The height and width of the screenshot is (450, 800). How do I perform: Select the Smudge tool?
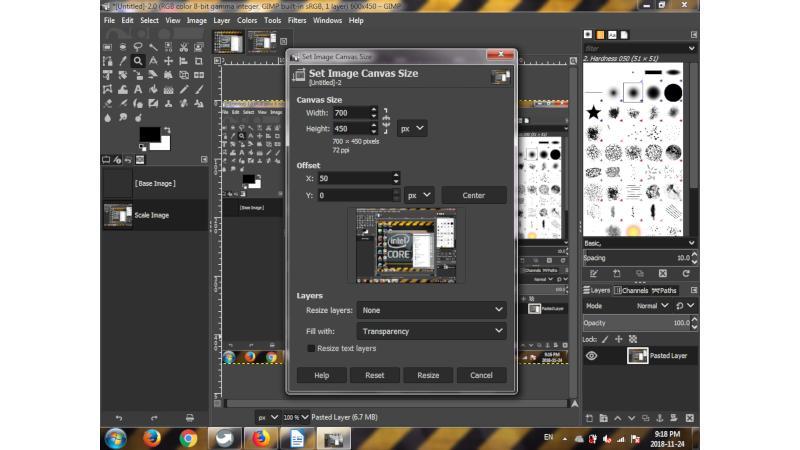[122, 117]
